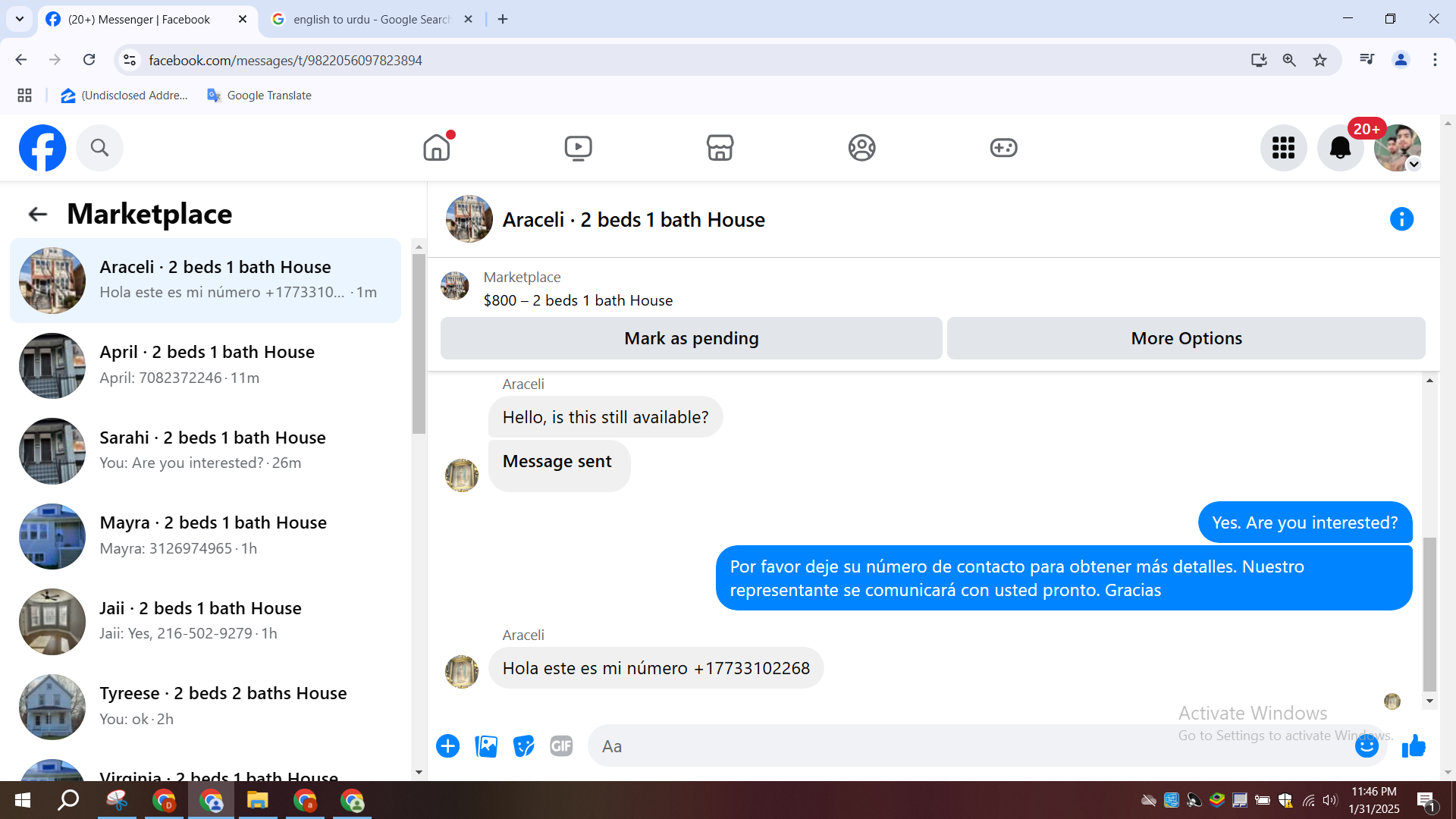Viewport: 1456px width, 819px height.
Task: Open Windows Start menu
Action: point(23,800)
